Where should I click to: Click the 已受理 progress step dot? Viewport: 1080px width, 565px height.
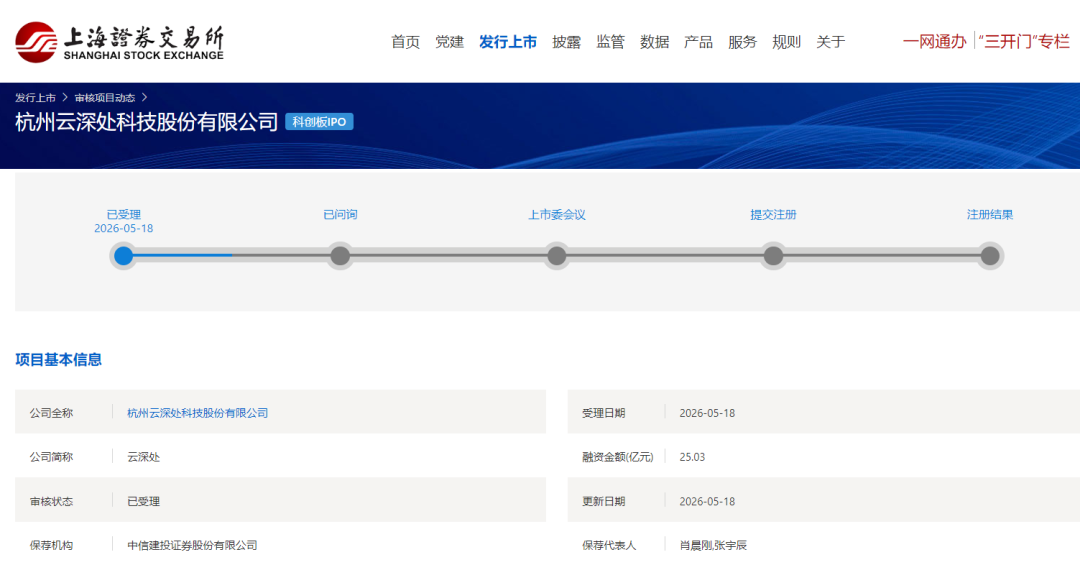[x=123, y=256]
